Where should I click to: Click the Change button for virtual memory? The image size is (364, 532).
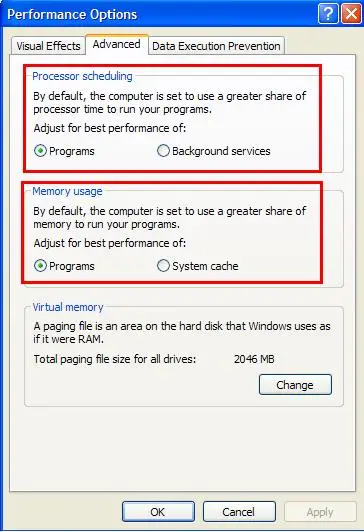[x=295, y=385]
